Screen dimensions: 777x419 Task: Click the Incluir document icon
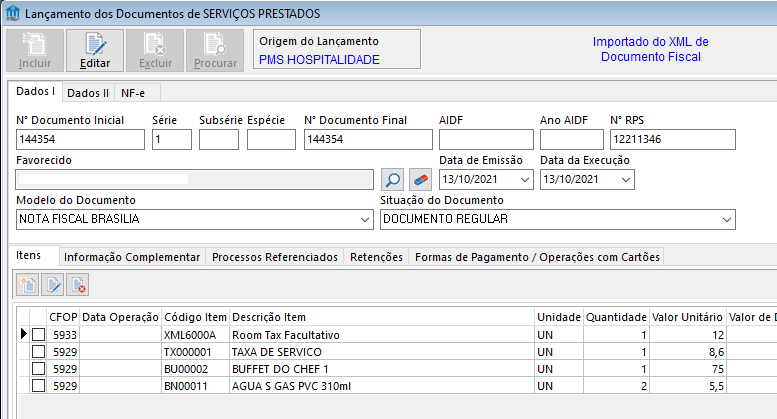pyautogui.click(x=35, y=43)
